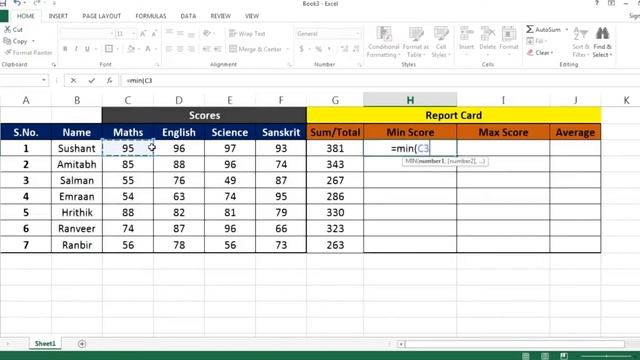The image size is (640, 360).
Task: Open the FORMULAS tab
Action: (x=151, y=16)
